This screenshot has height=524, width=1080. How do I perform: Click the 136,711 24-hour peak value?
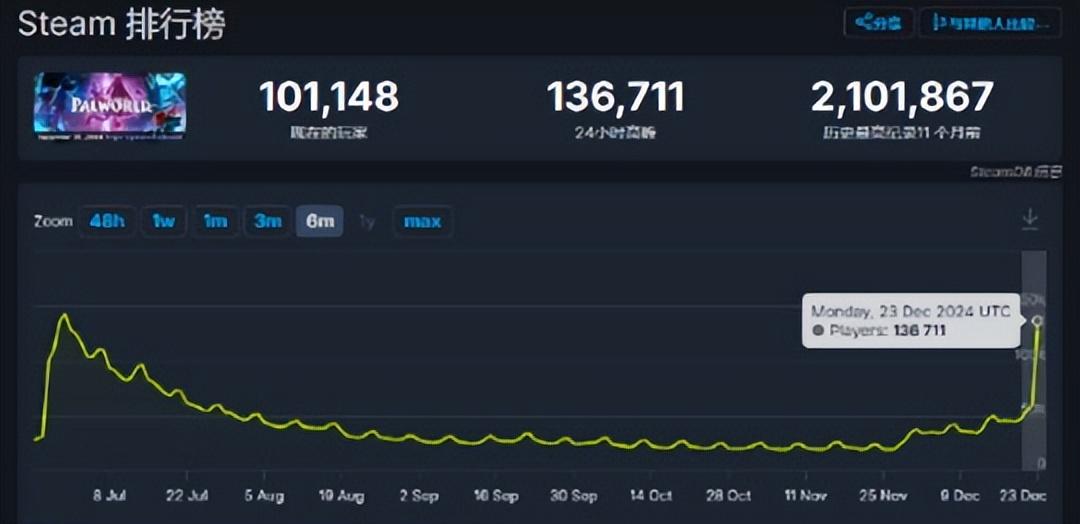pos(615,98)
